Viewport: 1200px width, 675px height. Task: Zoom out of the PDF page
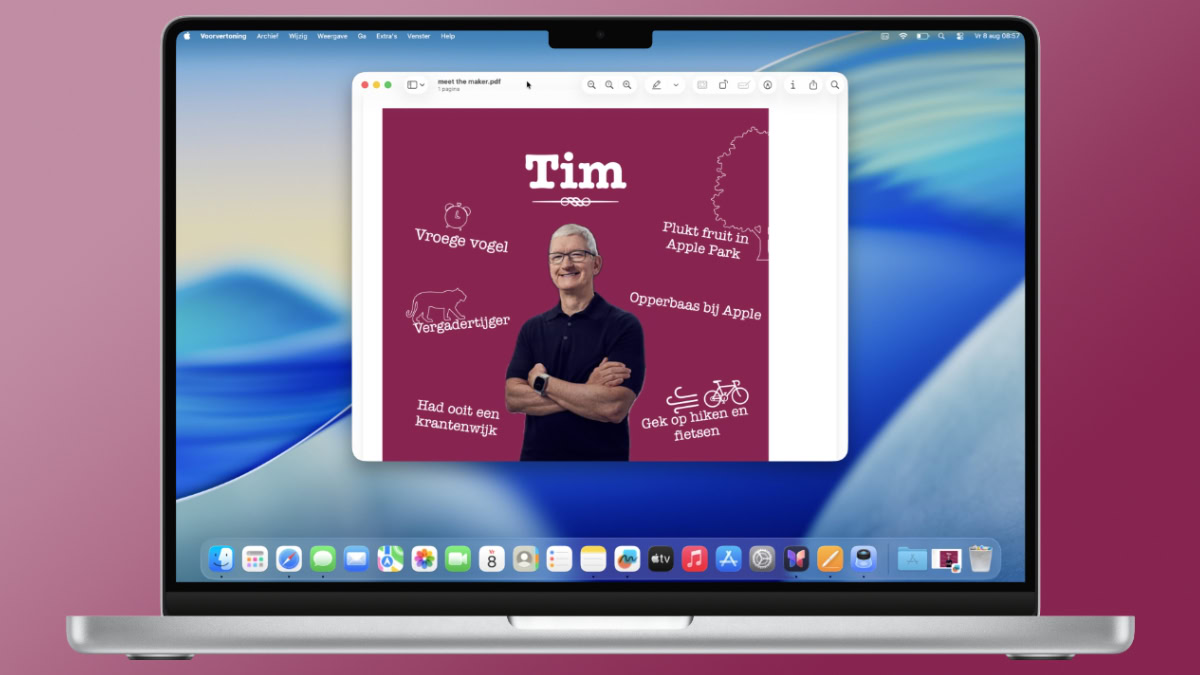coord(592,84)
